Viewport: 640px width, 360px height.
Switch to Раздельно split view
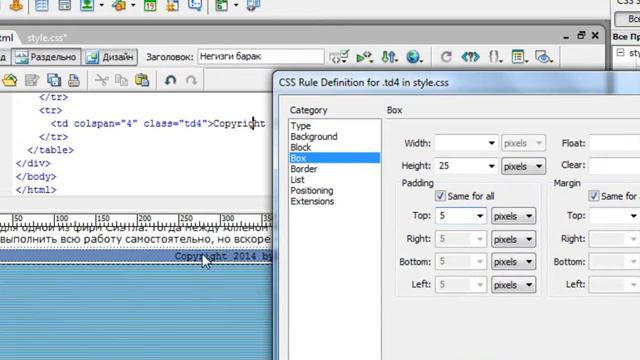pos(46,57)
